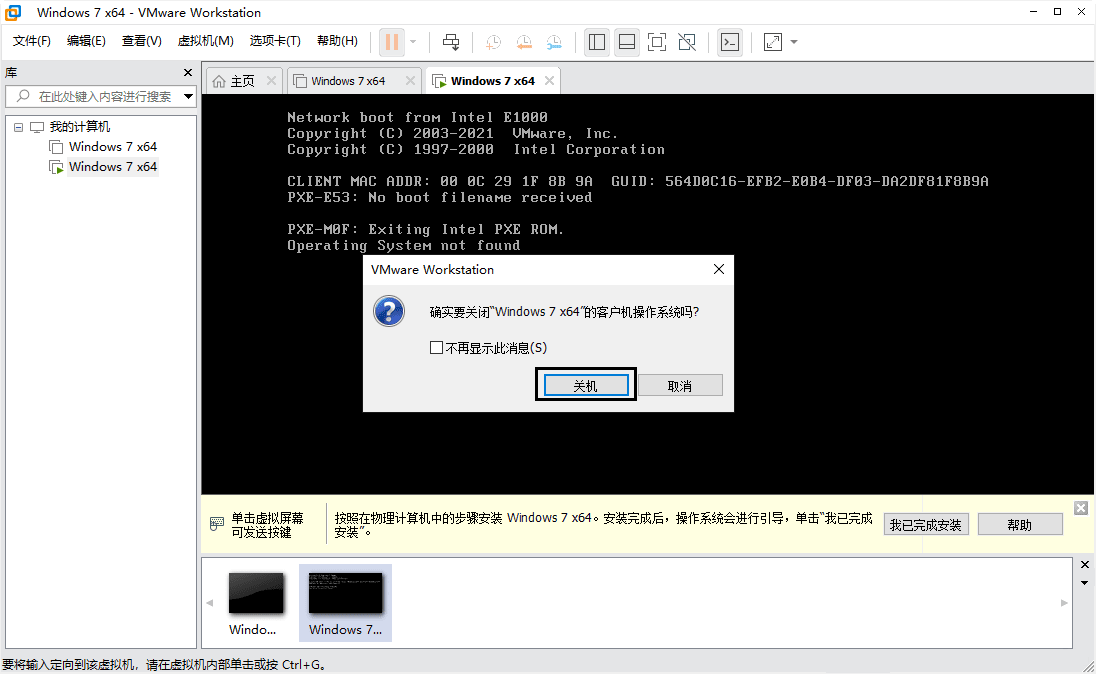Viewport: 1096px width, 674px height.
Task: Open the 查看(V) menu
Action: coord(141,41)
